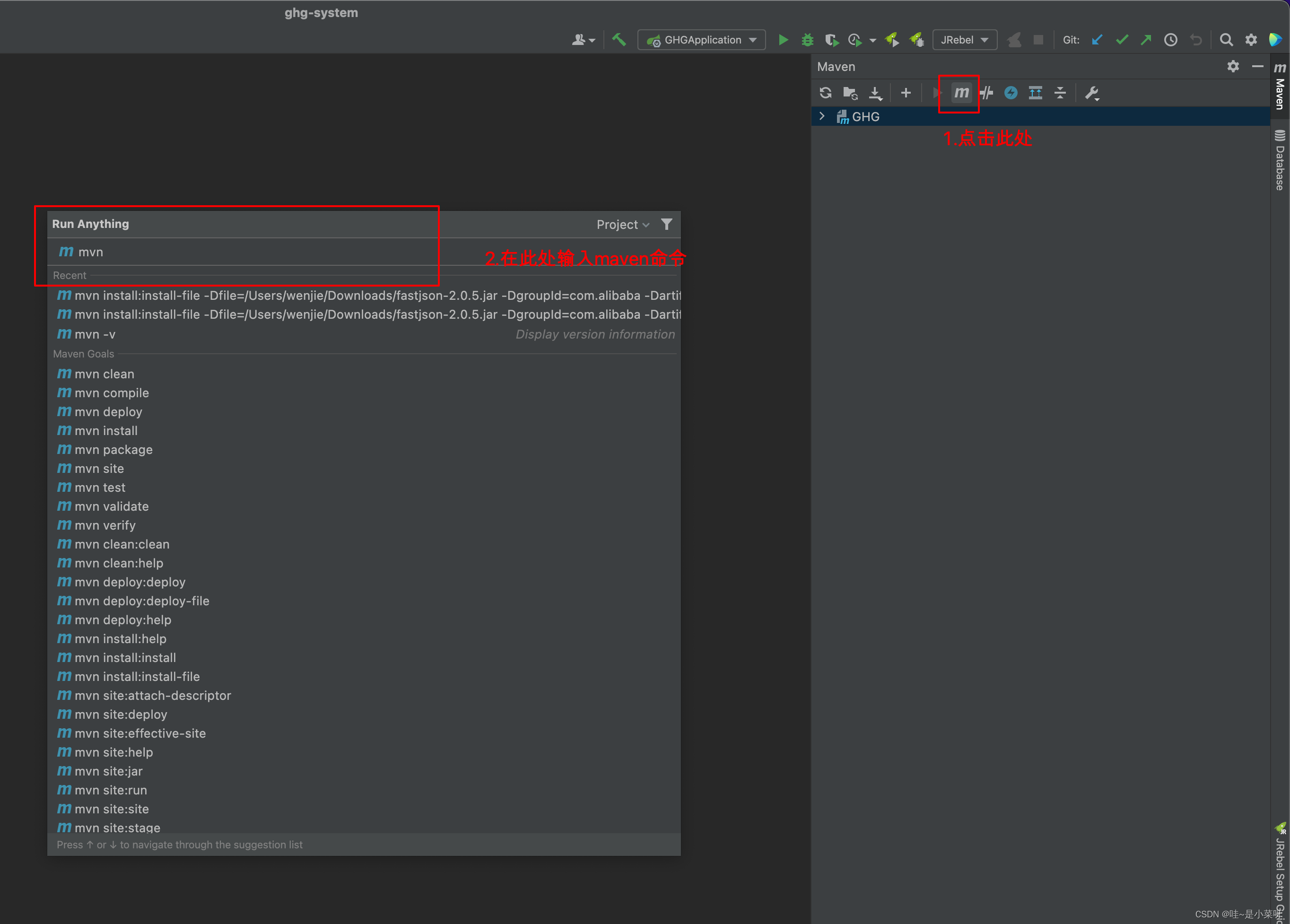Image resolution: width=1290 pixels, height=924 pixels.
Task: Run with JRebel rocket icon
Action: [x=892, y=40]
